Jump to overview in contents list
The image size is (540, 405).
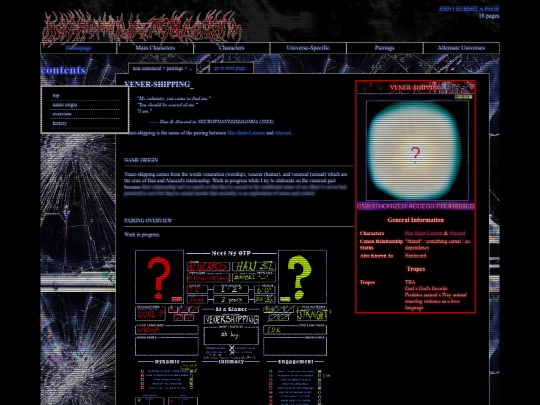(x=62, y=114)
